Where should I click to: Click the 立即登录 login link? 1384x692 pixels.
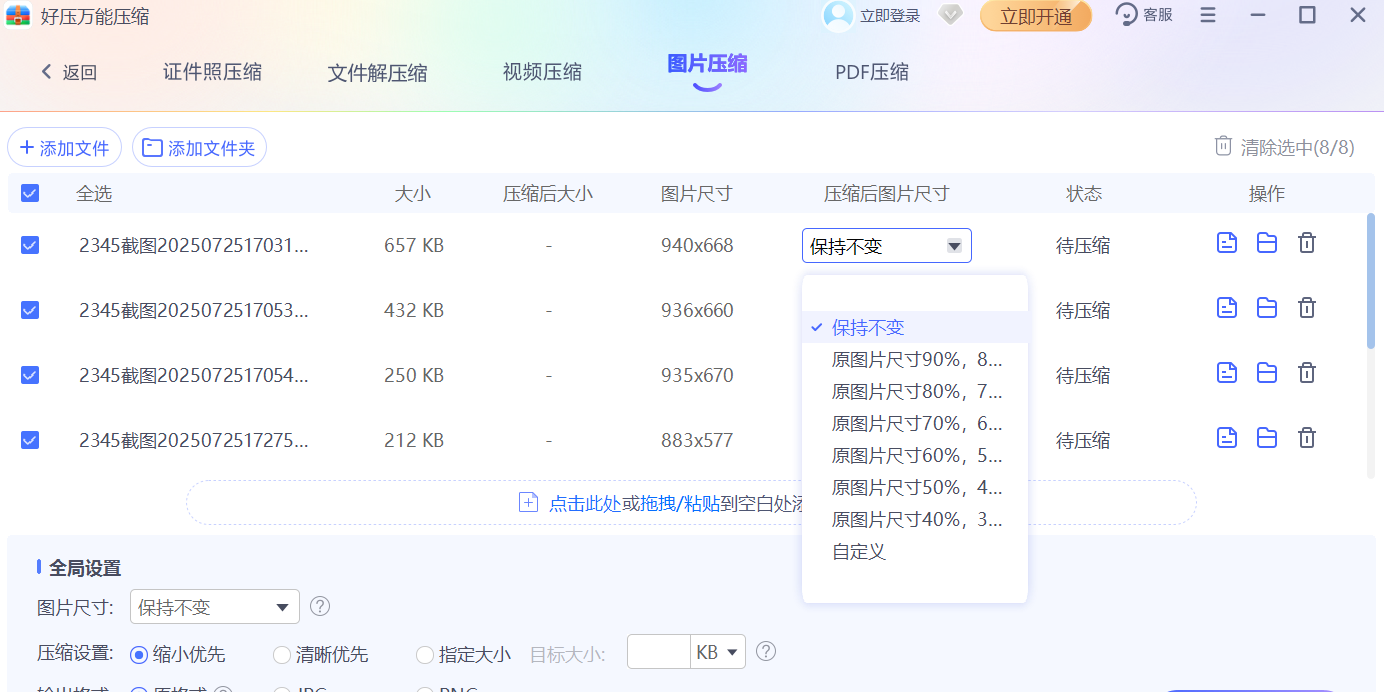(x=890, y=16)
